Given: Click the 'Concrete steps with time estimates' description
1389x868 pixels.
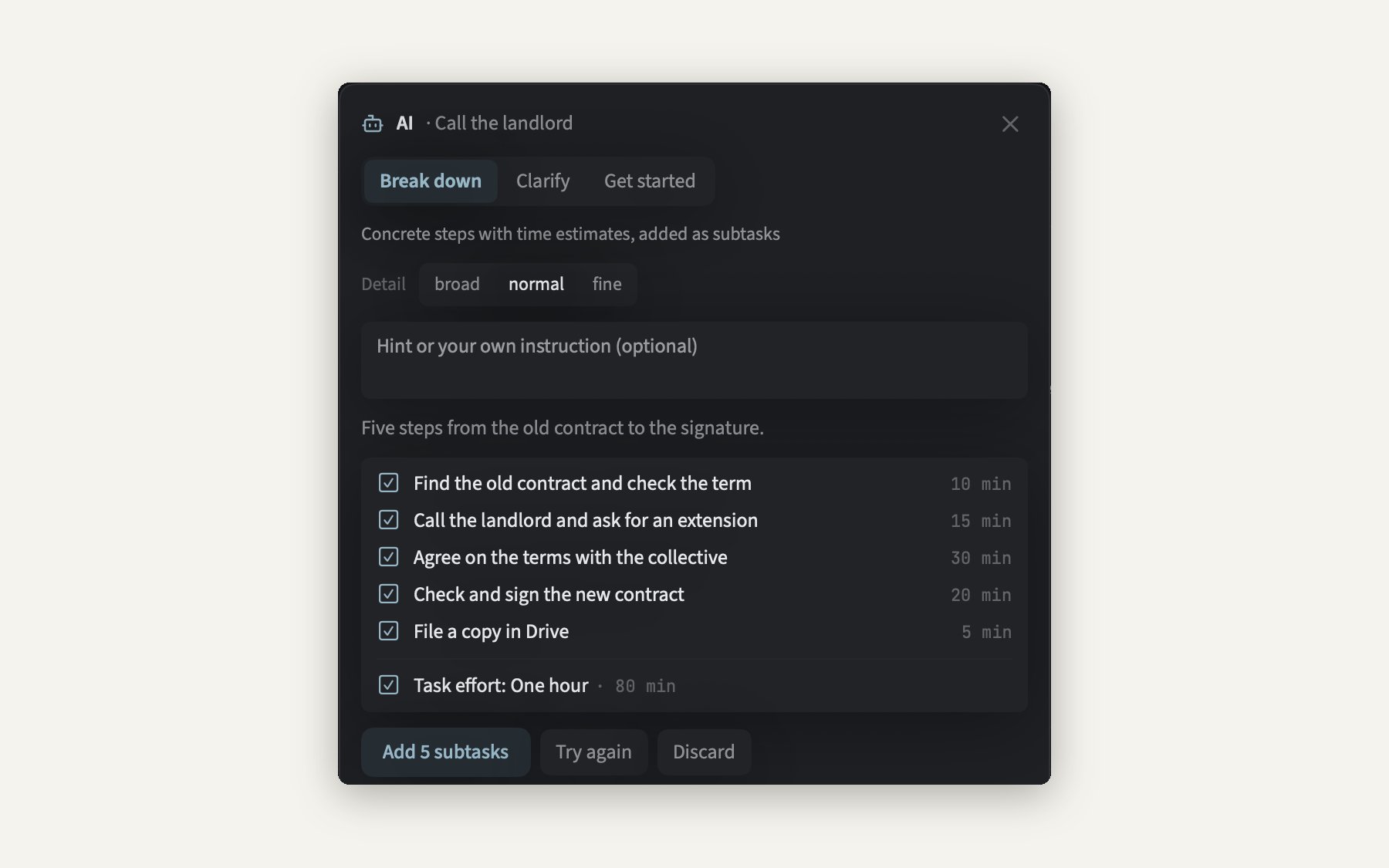Looking at the screenshot, I should [x=570, y=234].
